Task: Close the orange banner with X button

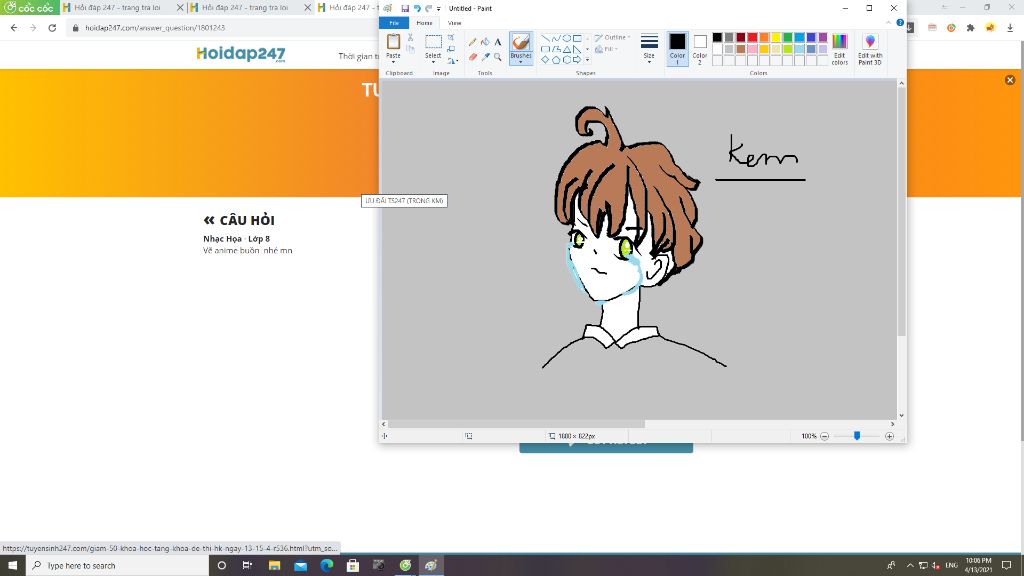Action: click(x=1010, y=80)
